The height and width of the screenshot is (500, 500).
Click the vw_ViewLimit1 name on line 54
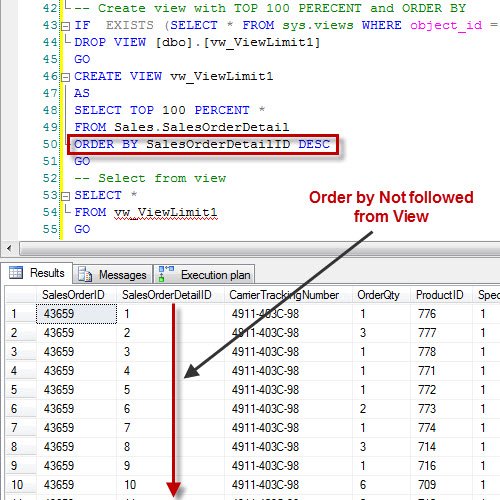(166, 212)
